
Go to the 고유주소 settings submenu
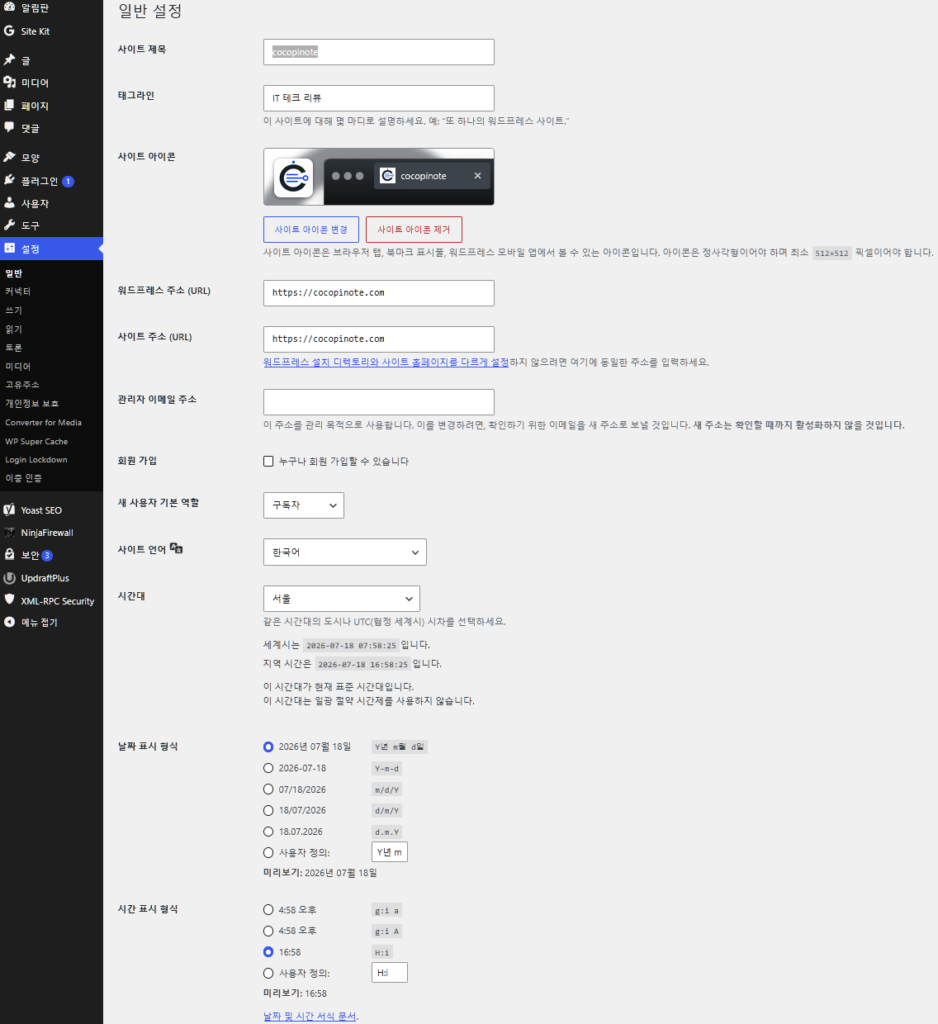point(22,385)
